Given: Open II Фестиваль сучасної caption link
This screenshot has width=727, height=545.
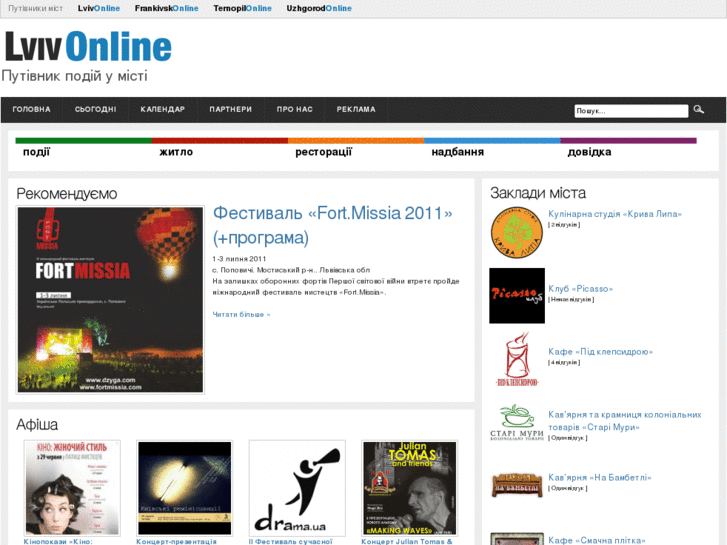Looking at the screenshot, I should [291, 541].
